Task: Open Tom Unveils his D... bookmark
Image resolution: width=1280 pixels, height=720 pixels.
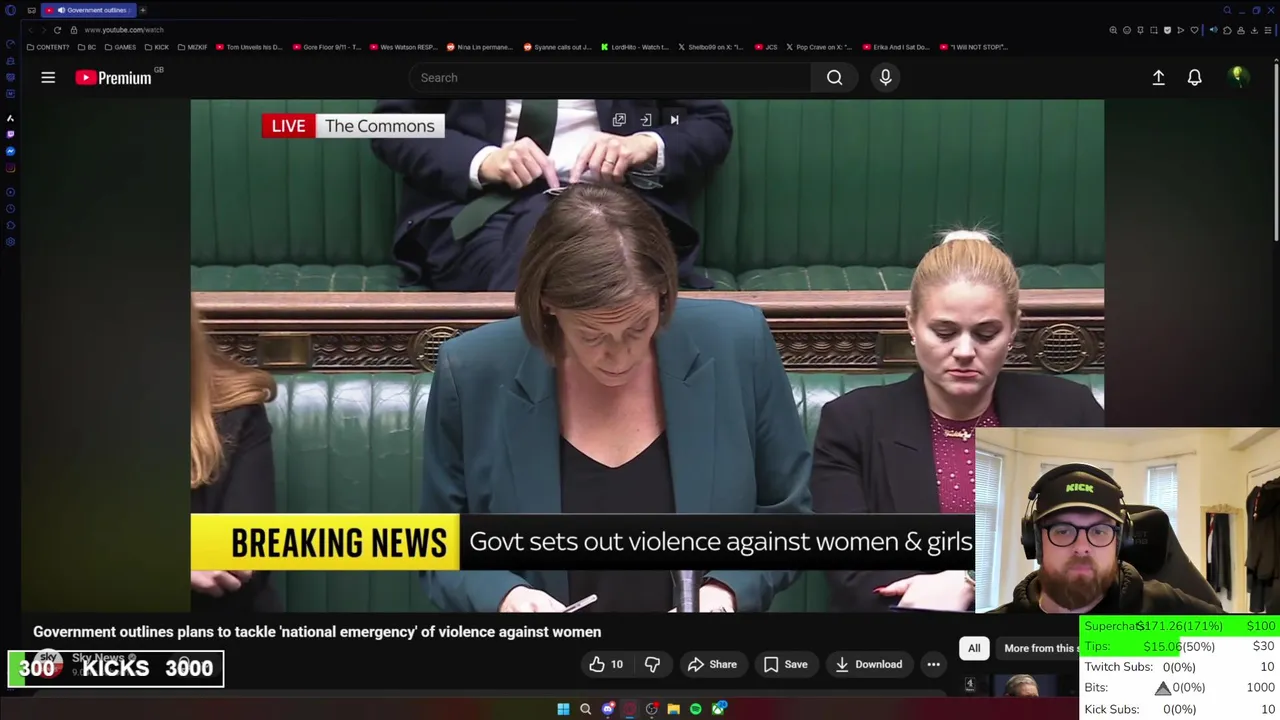Action: point(249,47)
